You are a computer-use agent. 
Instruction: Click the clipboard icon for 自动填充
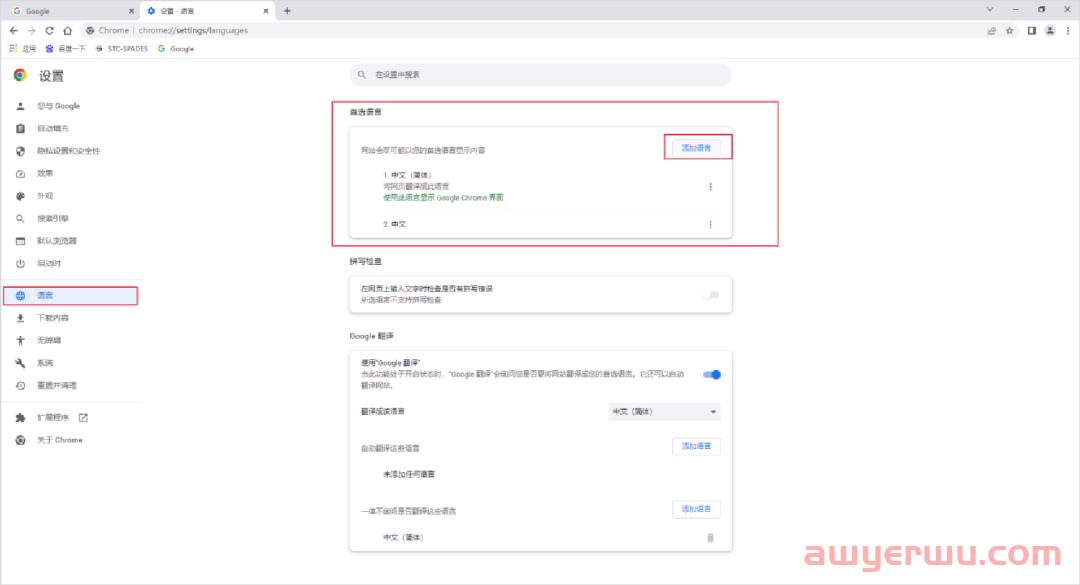pos(20,129)
